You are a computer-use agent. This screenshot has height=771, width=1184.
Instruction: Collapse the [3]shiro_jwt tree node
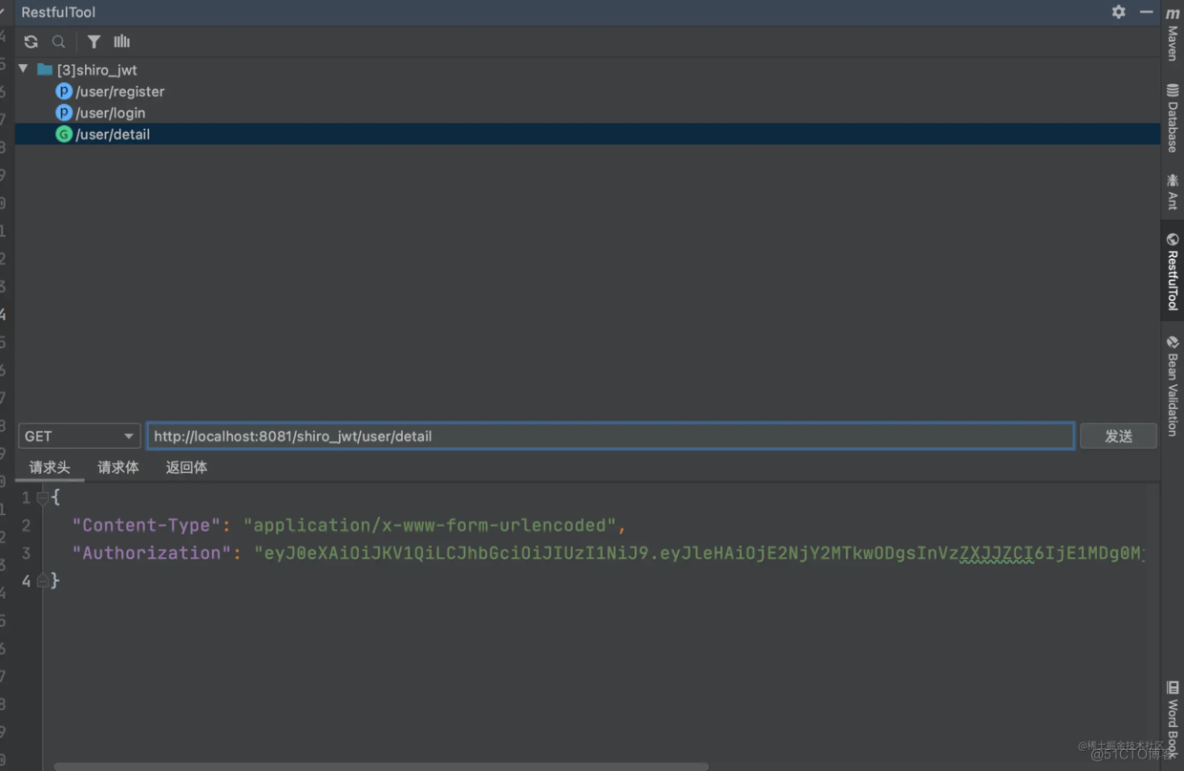[23, 69]
